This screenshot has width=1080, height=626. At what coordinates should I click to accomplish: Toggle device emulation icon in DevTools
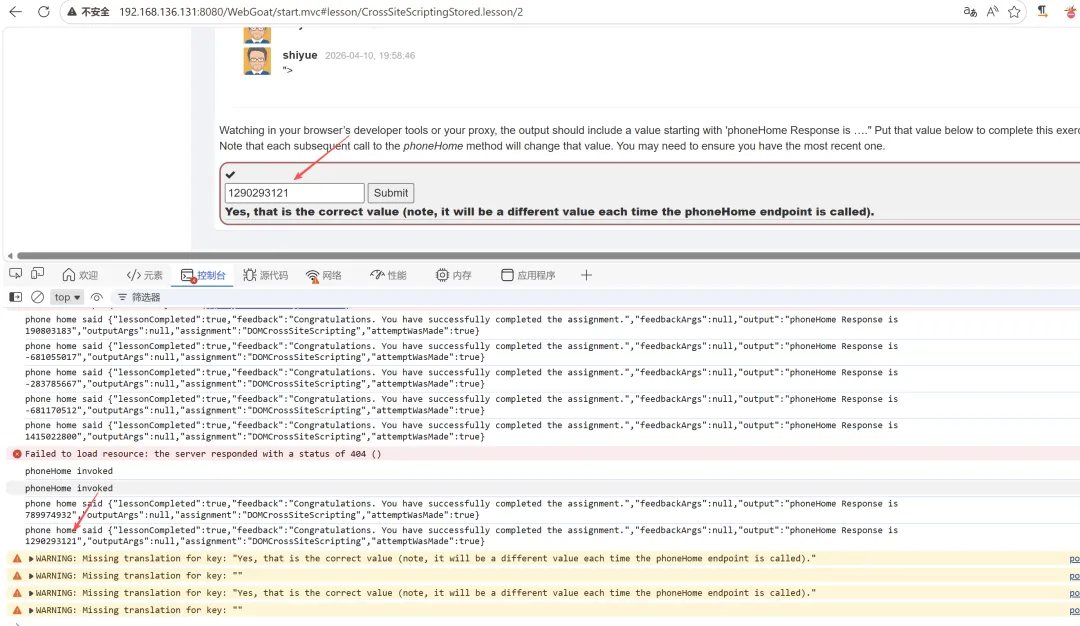pos(38,274)
